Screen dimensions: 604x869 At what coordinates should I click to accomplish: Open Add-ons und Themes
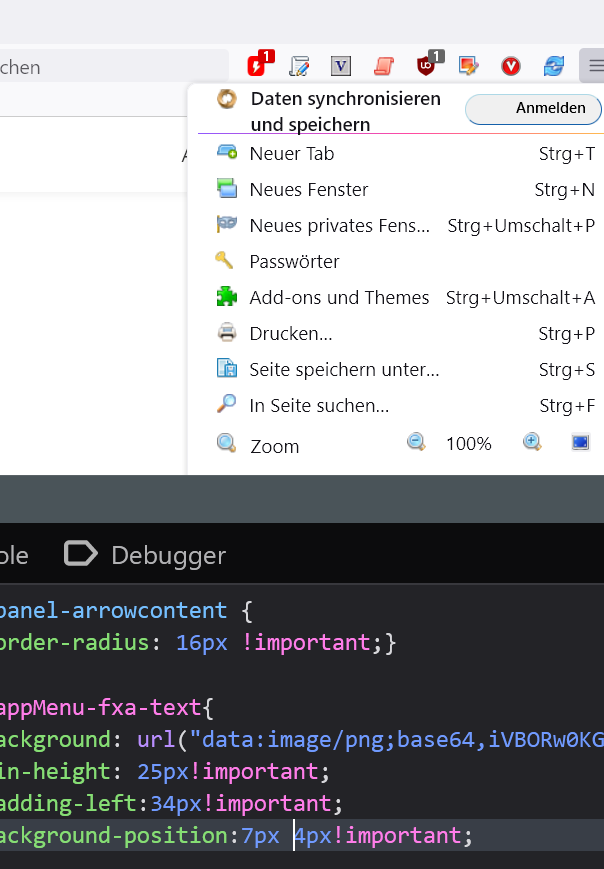click(339, 298)
